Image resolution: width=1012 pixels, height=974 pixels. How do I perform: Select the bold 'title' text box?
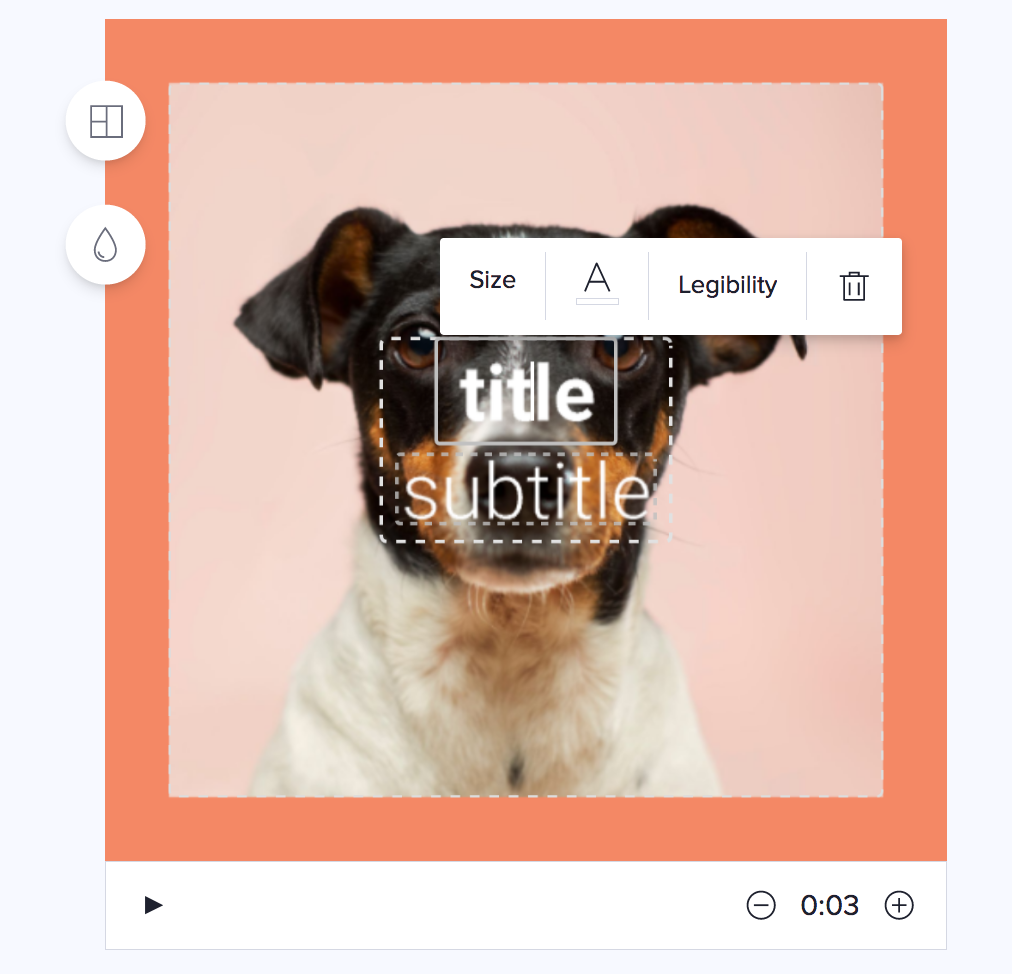(x=527, y=392)
